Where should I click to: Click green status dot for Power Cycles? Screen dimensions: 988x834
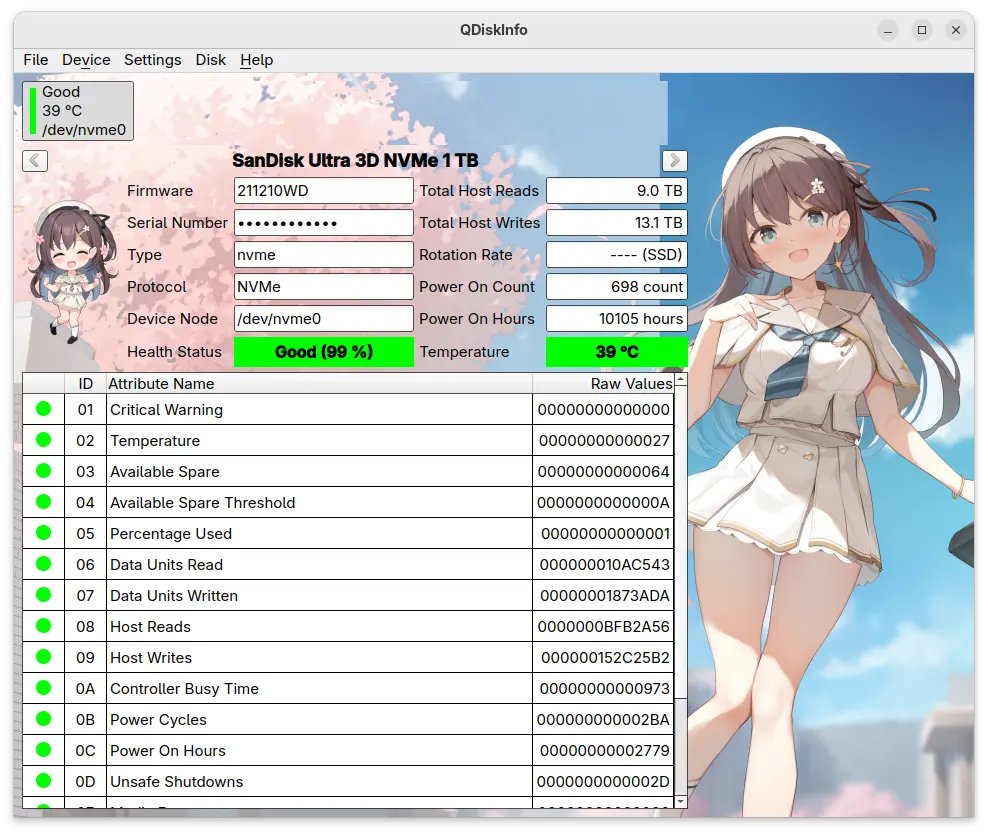coord(43,719)
